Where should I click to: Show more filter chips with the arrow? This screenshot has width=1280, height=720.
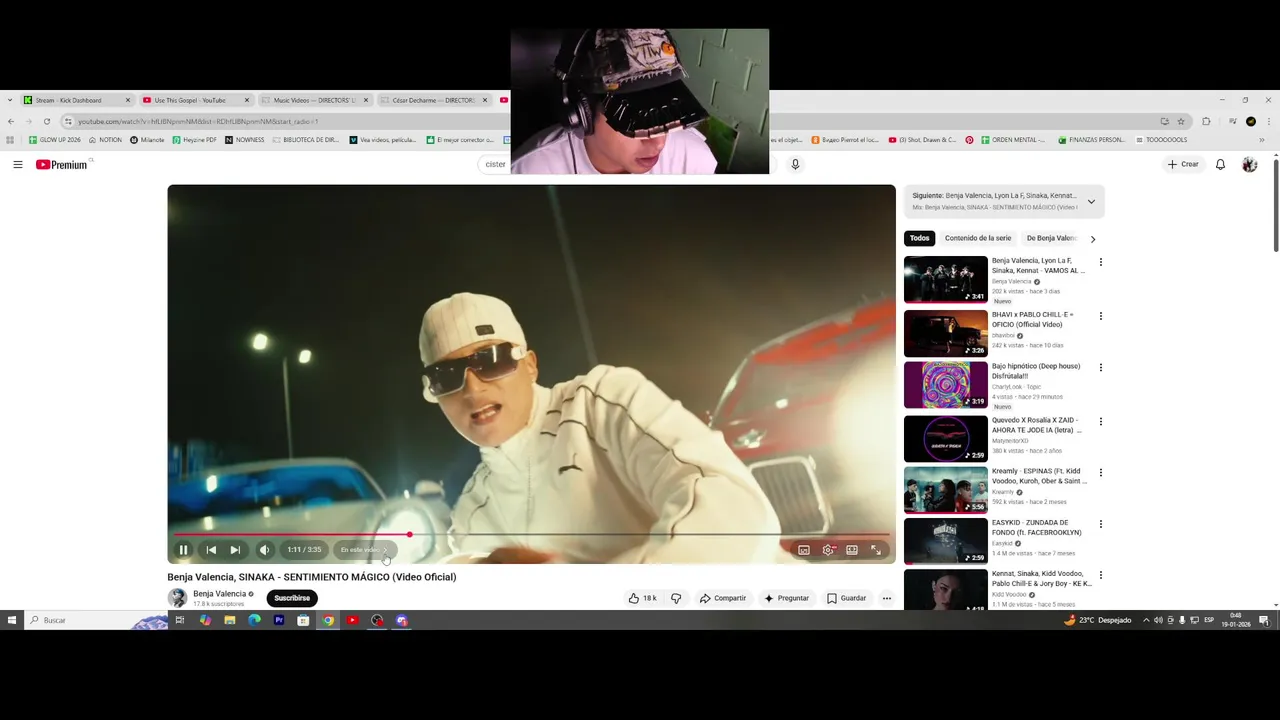click(x=1093, y=239)
